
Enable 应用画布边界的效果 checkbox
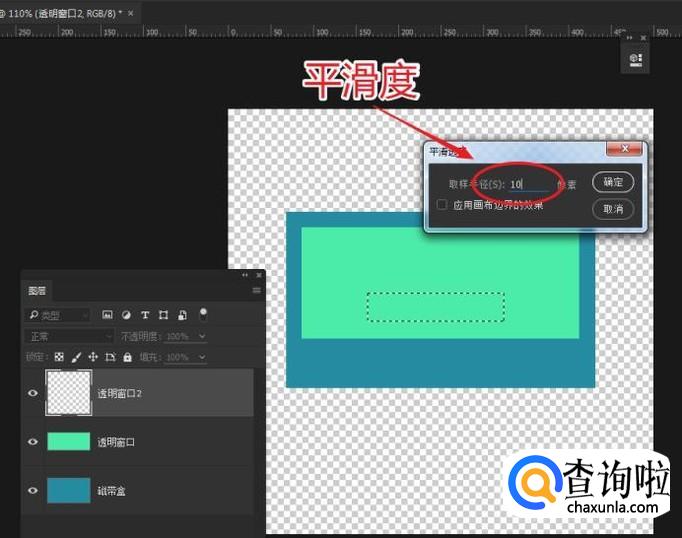coord(442,205)
